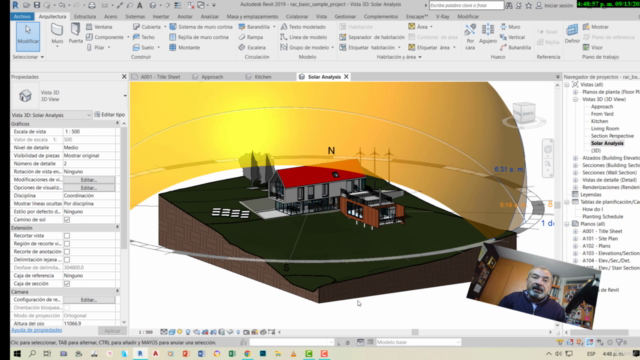
Task: Select Rejilla de muro cortina
Action: [x=199, y=37]
